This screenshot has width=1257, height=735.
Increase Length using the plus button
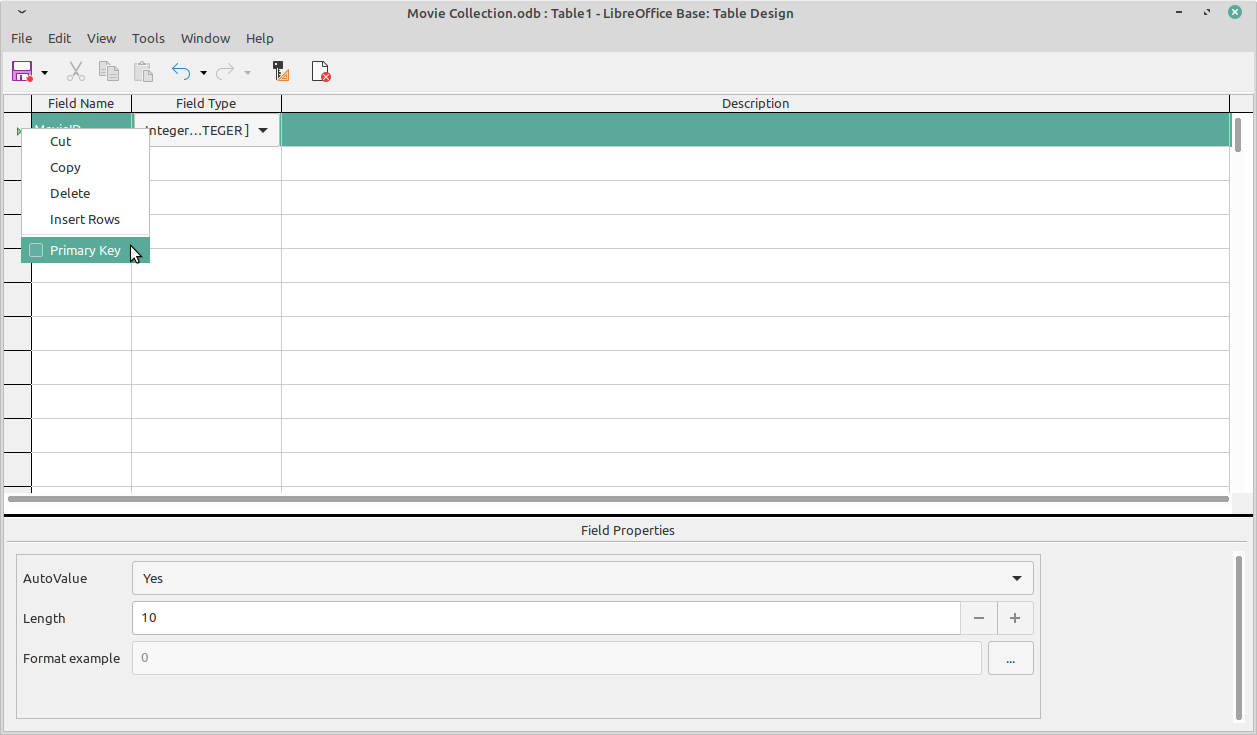coord(1015,618)
